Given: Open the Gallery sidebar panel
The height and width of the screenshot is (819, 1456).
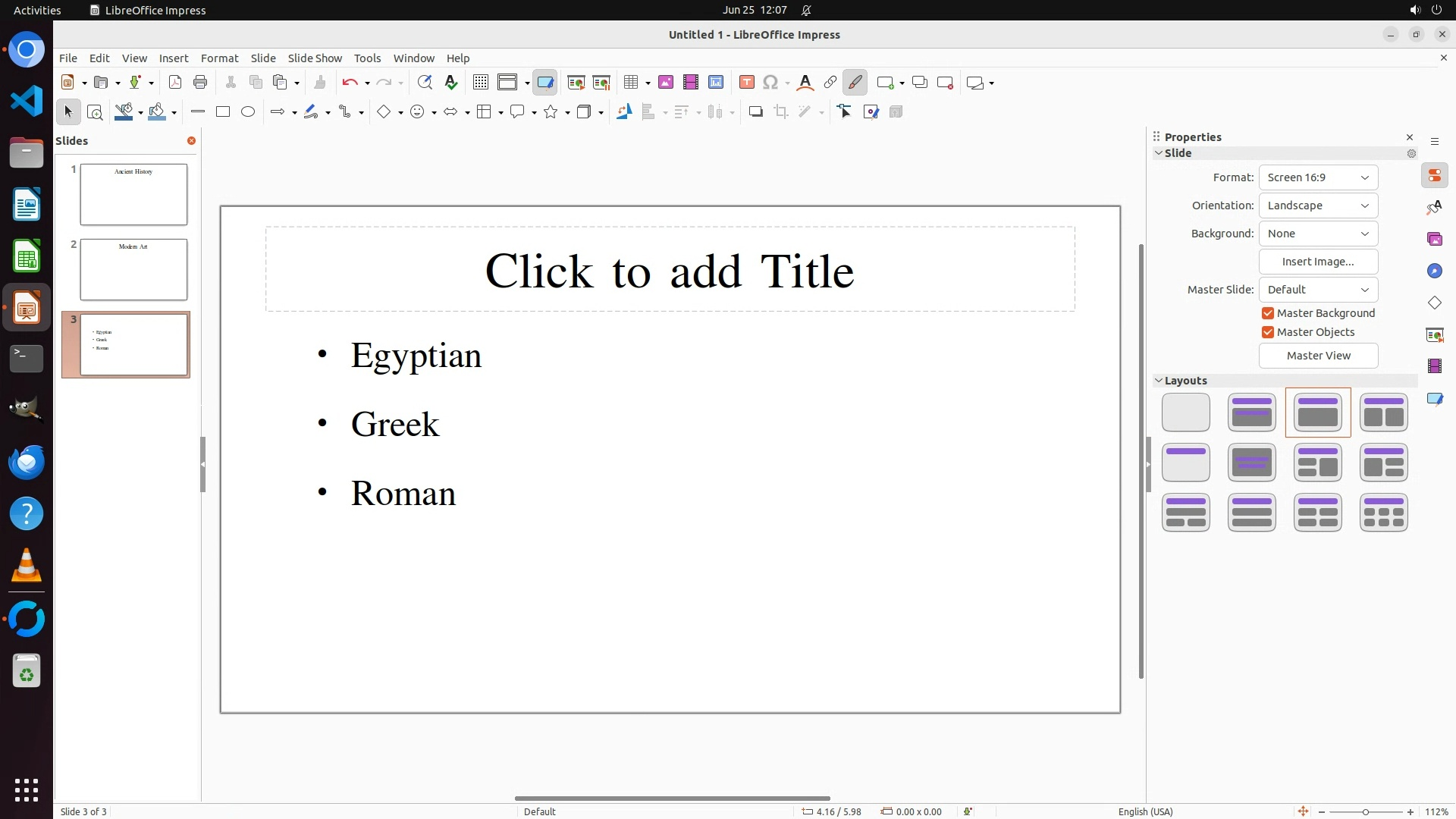Looking at the screenshot, I should [x=1434, y=239].
